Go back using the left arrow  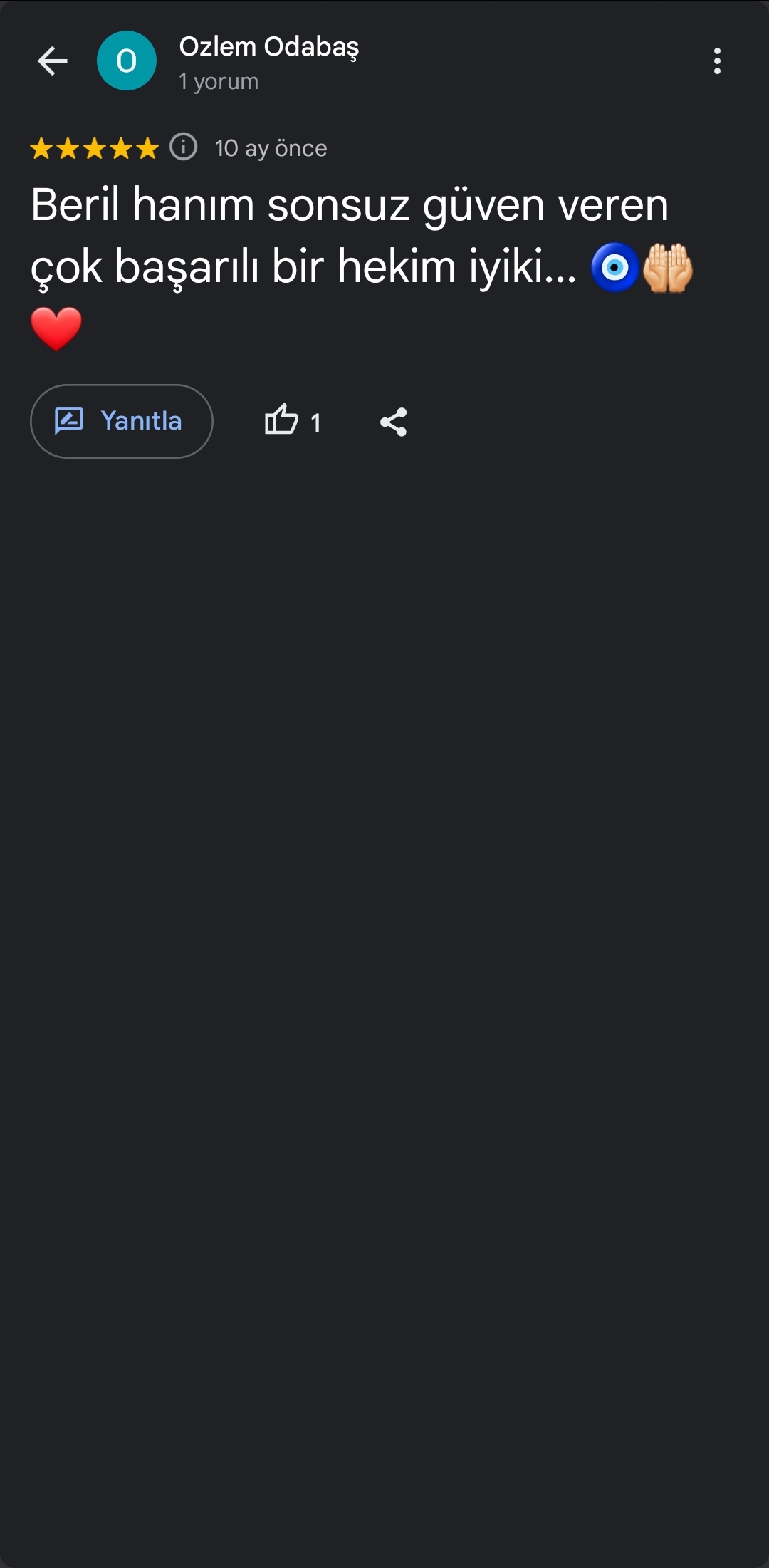coord(52,61)
